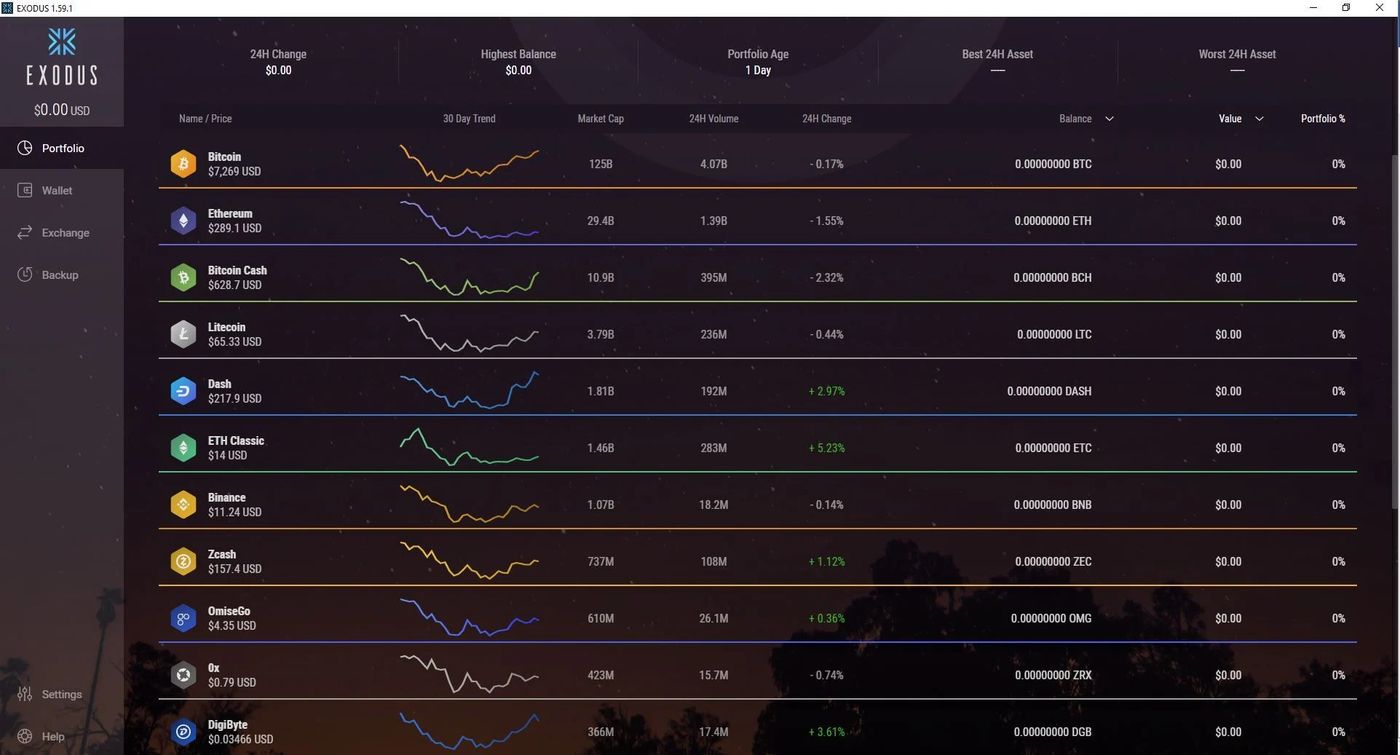This screenshot has width=1400, height=755.
Task: Click the 'Portfolio Age' 1 Day stat
Action: [758, 62]
